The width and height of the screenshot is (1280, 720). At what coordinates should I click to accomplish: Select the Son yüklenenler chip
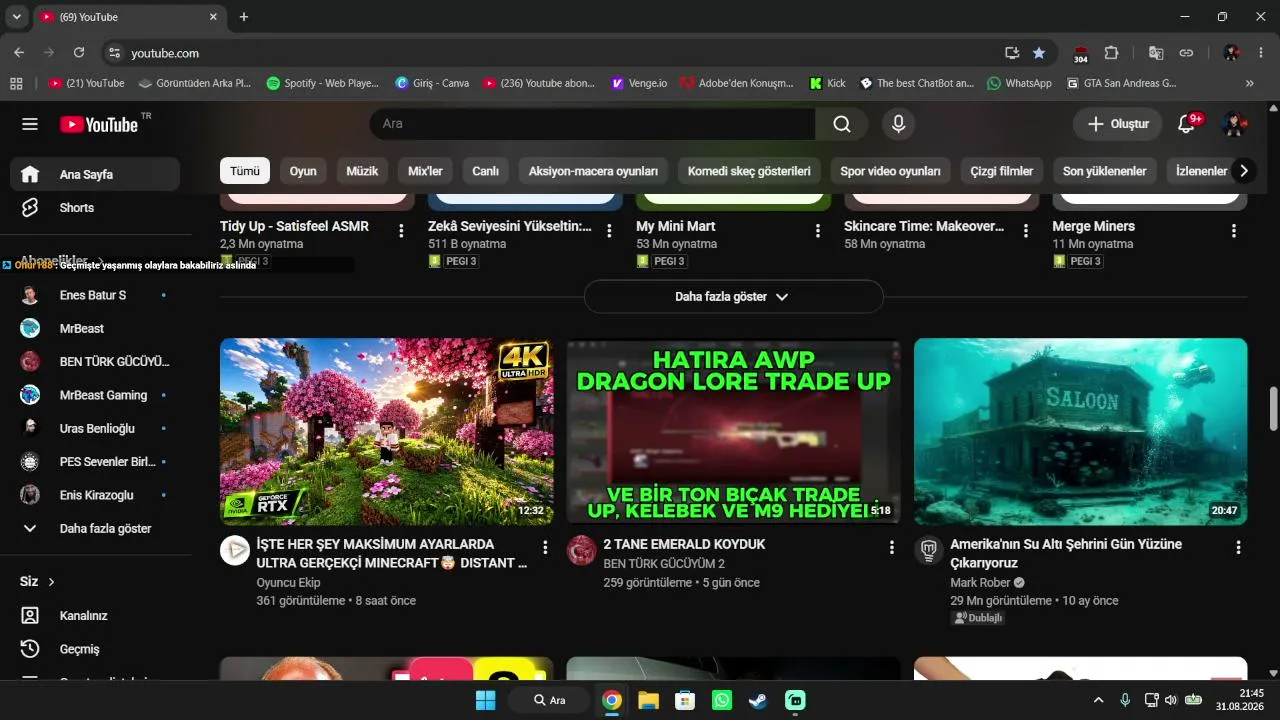coord(1105,171)
